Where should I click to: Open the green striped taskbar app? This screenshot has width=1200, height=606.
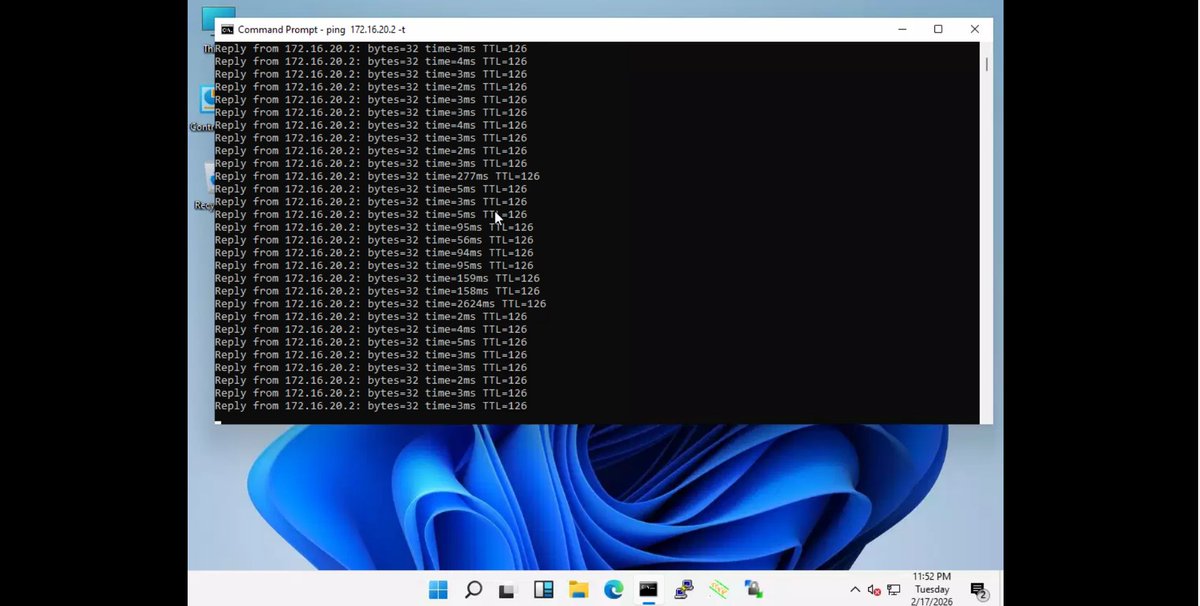(719, 589)
